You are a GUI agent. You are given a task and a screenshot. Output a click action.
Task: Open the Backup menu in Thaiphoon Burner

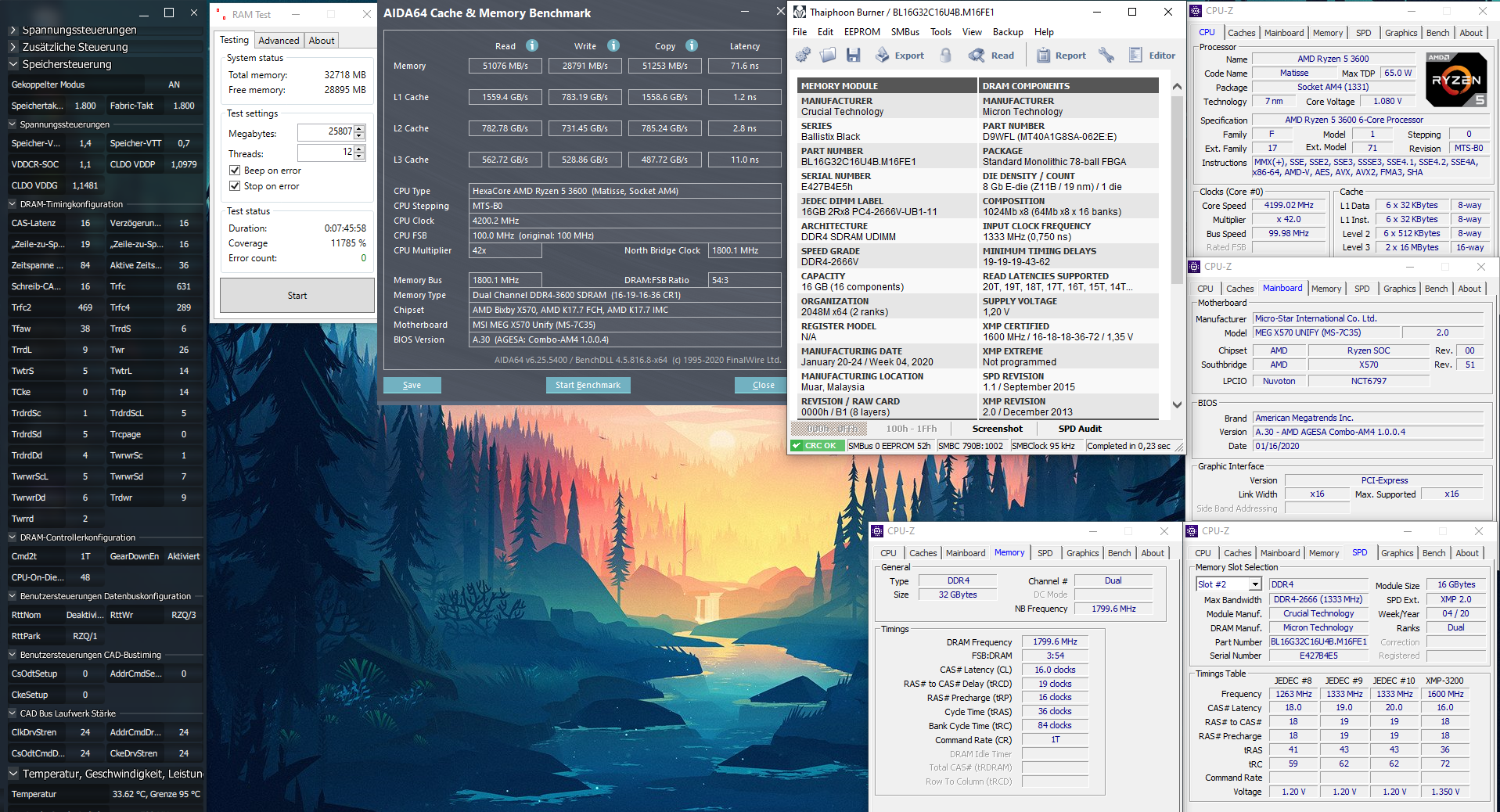(x=1008, y=32)
